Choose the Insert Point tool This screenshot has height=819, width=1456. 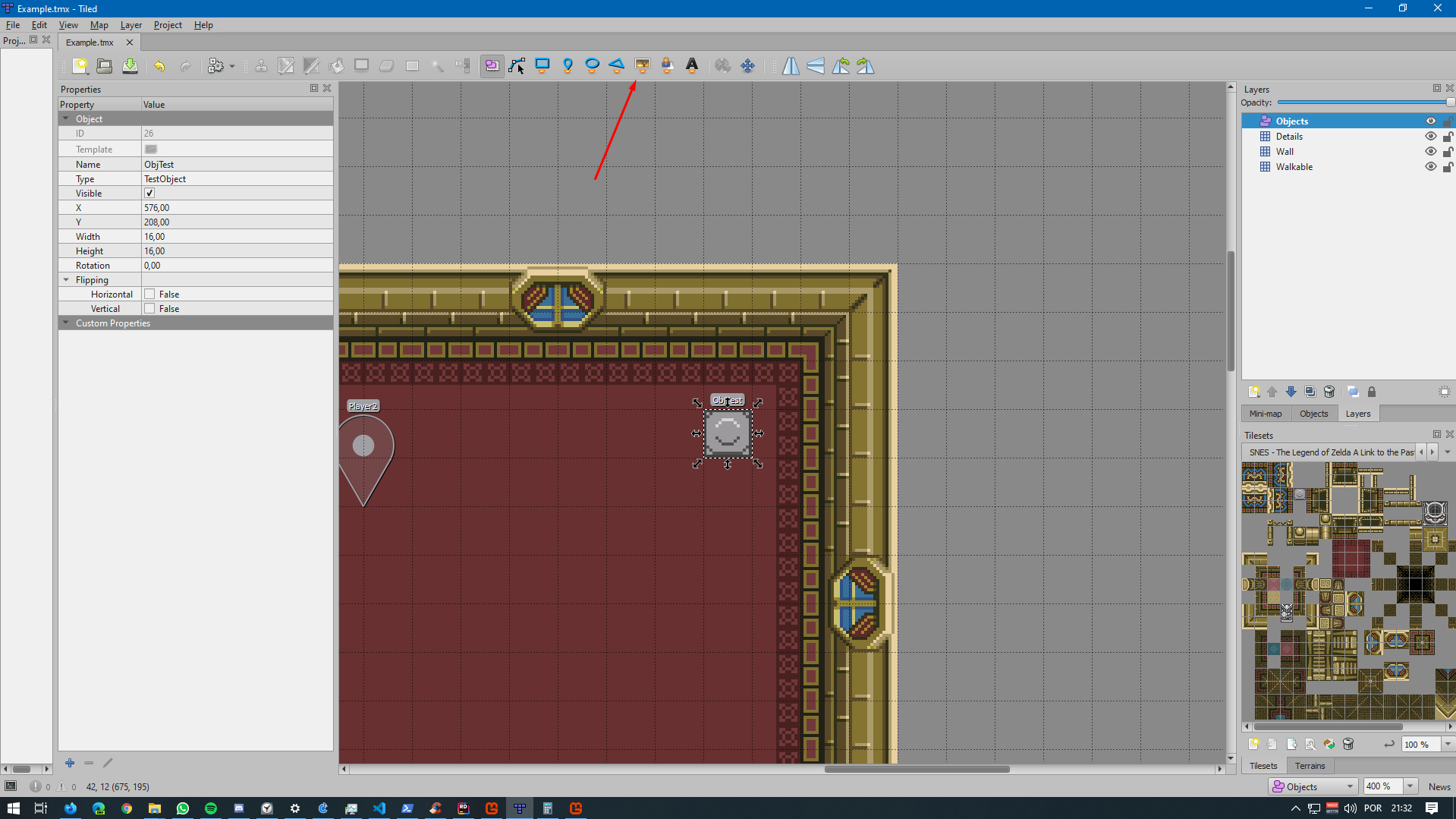click(x=568, y=66)
